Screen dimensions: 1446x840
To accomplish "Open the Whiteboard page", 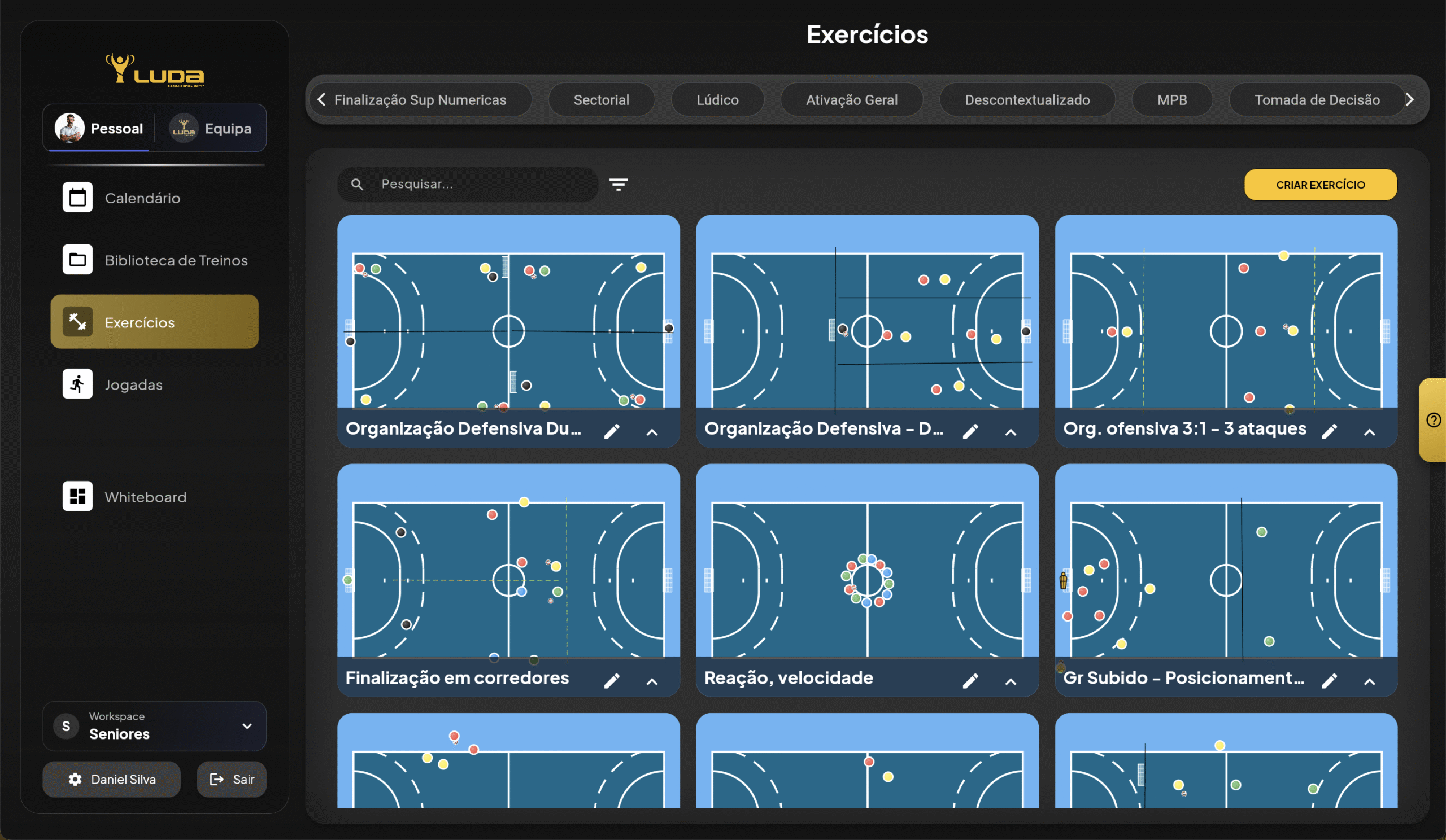I will [145, 497].
